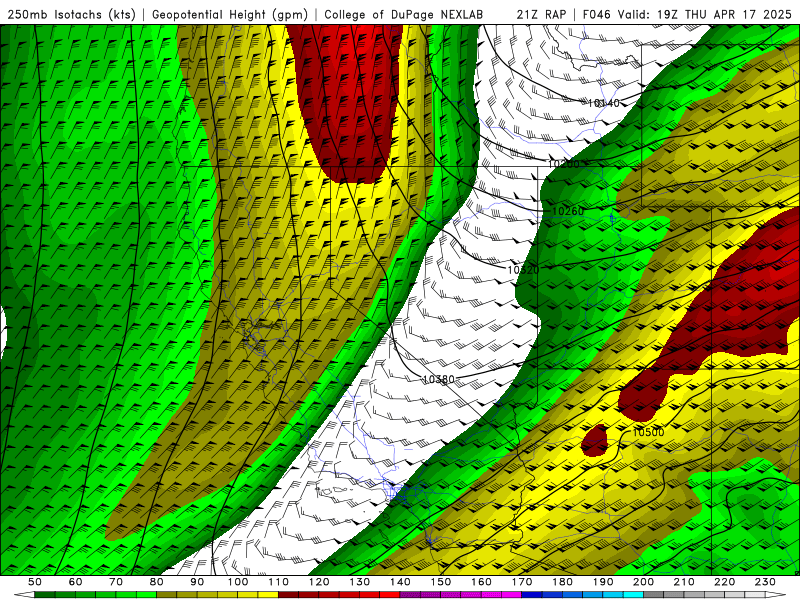Click the 200 value on the color scale
800x600 pixels.
(644, 582)
